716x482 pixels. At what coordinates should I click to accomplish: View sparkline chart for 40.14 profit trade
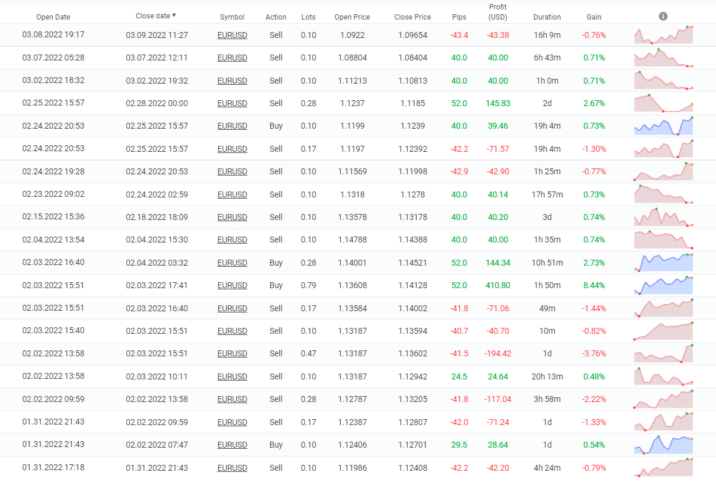tap(663, 194)
